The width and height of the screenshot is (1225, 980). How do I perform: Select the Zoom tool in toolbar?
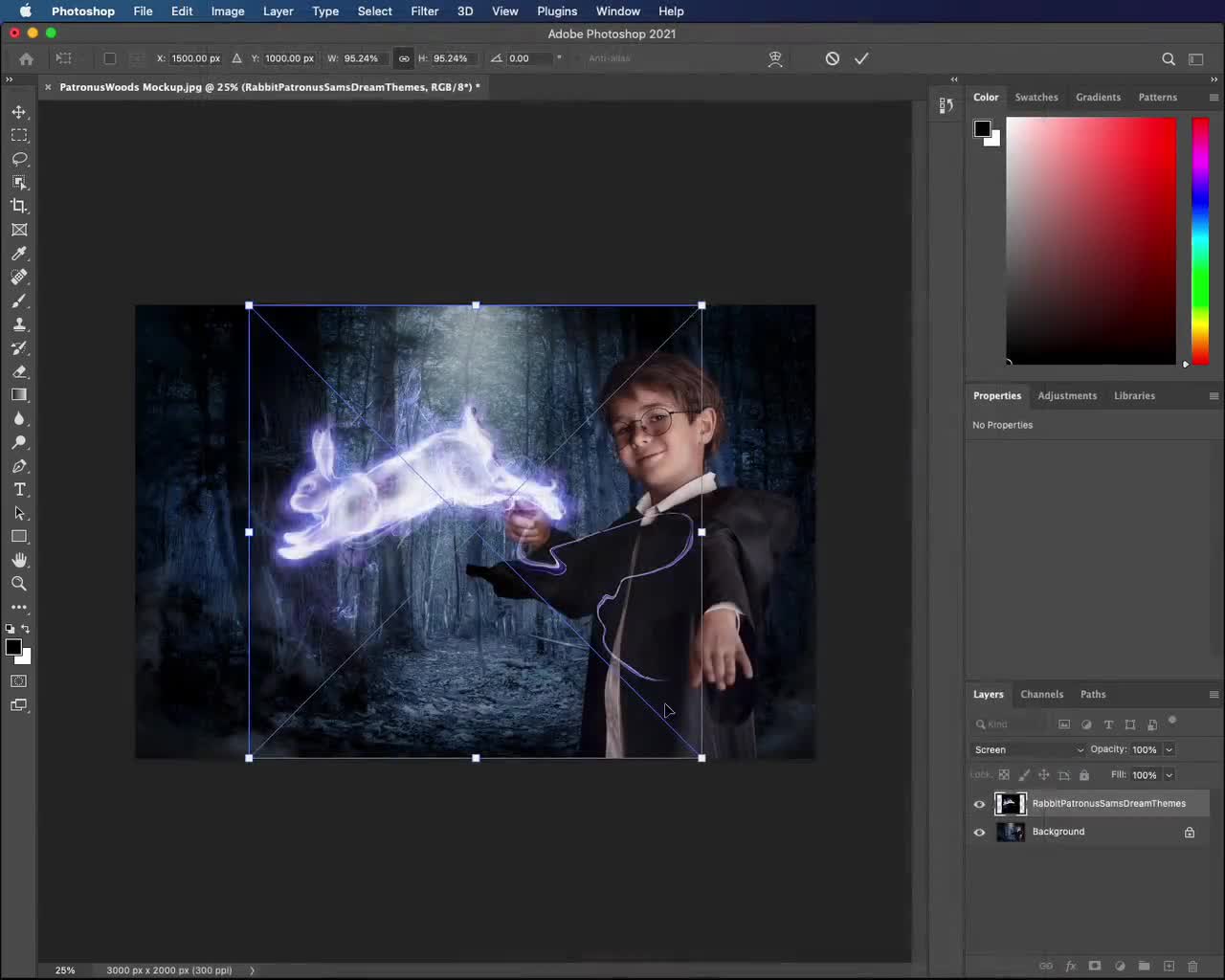coord(19,584)
